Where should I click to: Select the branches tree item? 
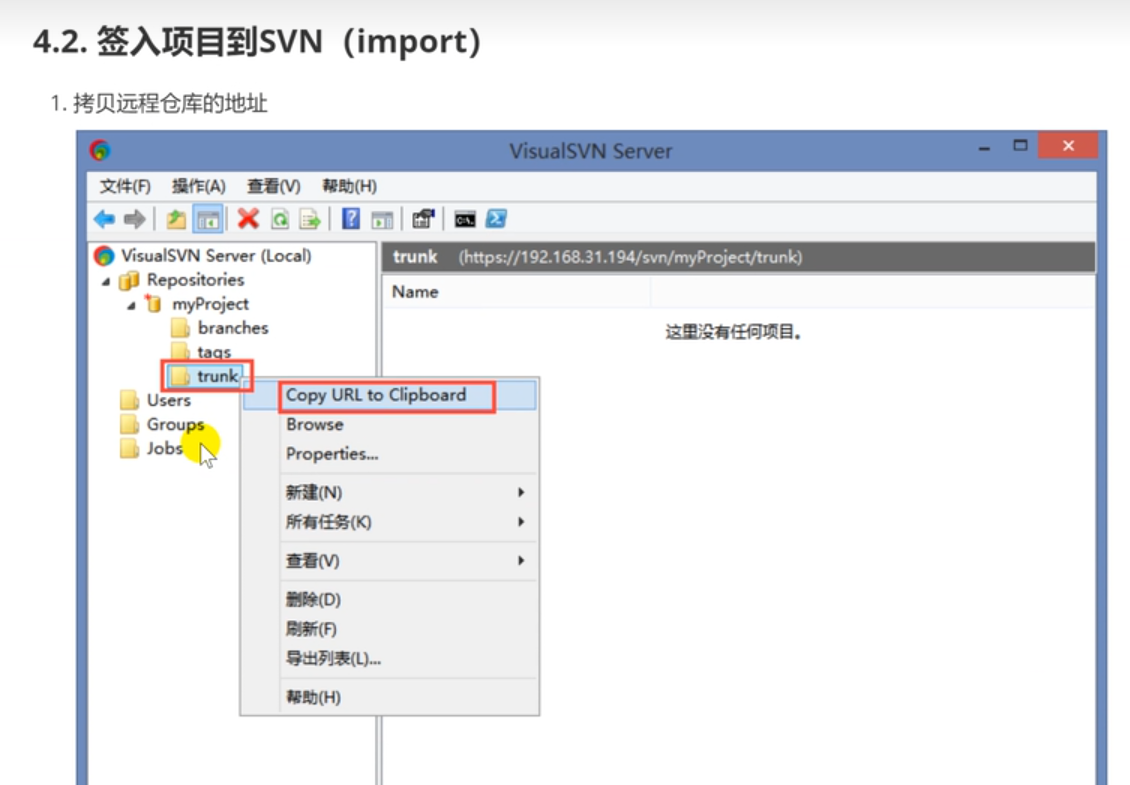tap(233, 328)
